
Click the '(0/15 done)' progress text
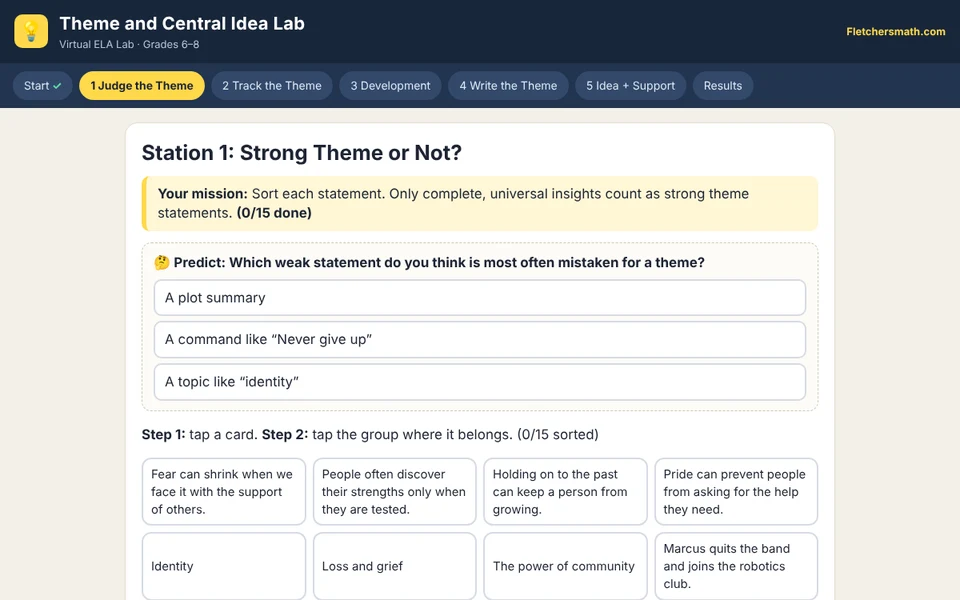tap(274, 213)
